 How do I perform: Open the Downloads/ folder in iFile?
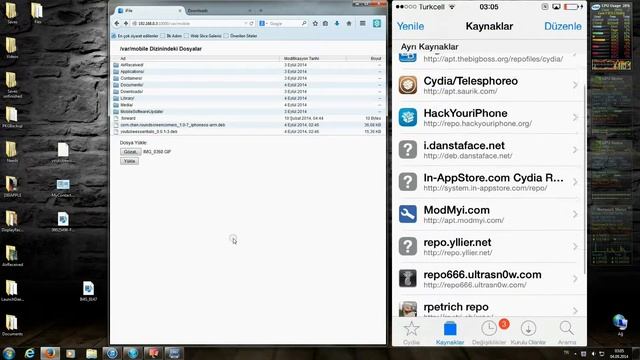[132, 91]
